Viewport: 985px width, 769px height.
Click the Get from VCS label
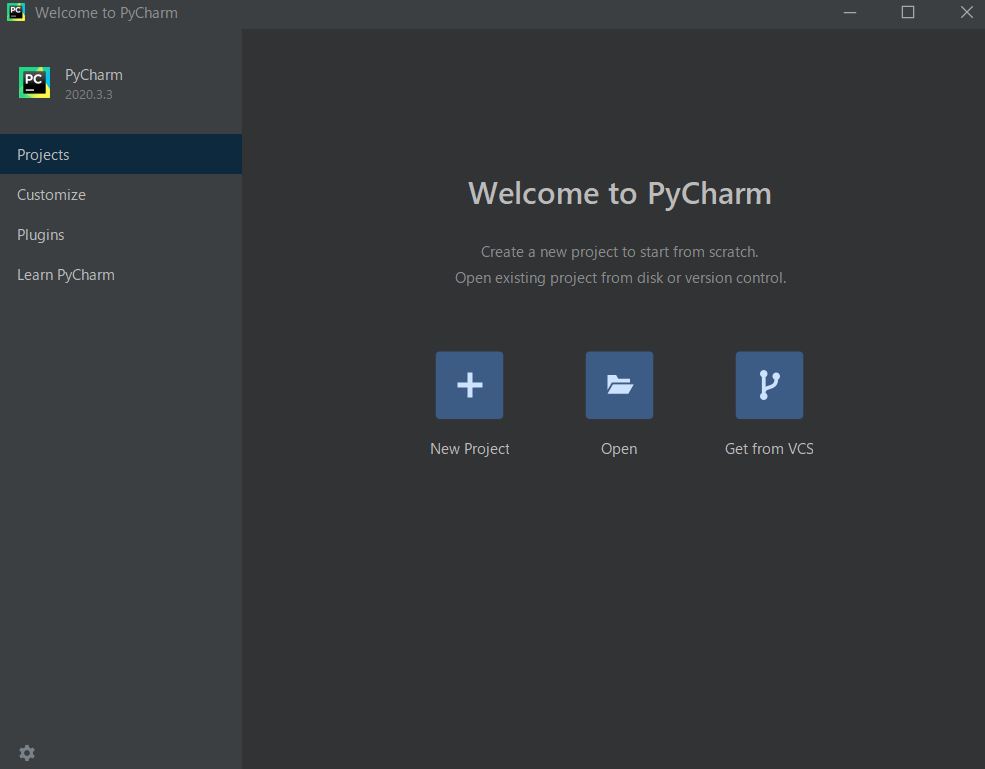pyautogui.click(x=770, y=449)
